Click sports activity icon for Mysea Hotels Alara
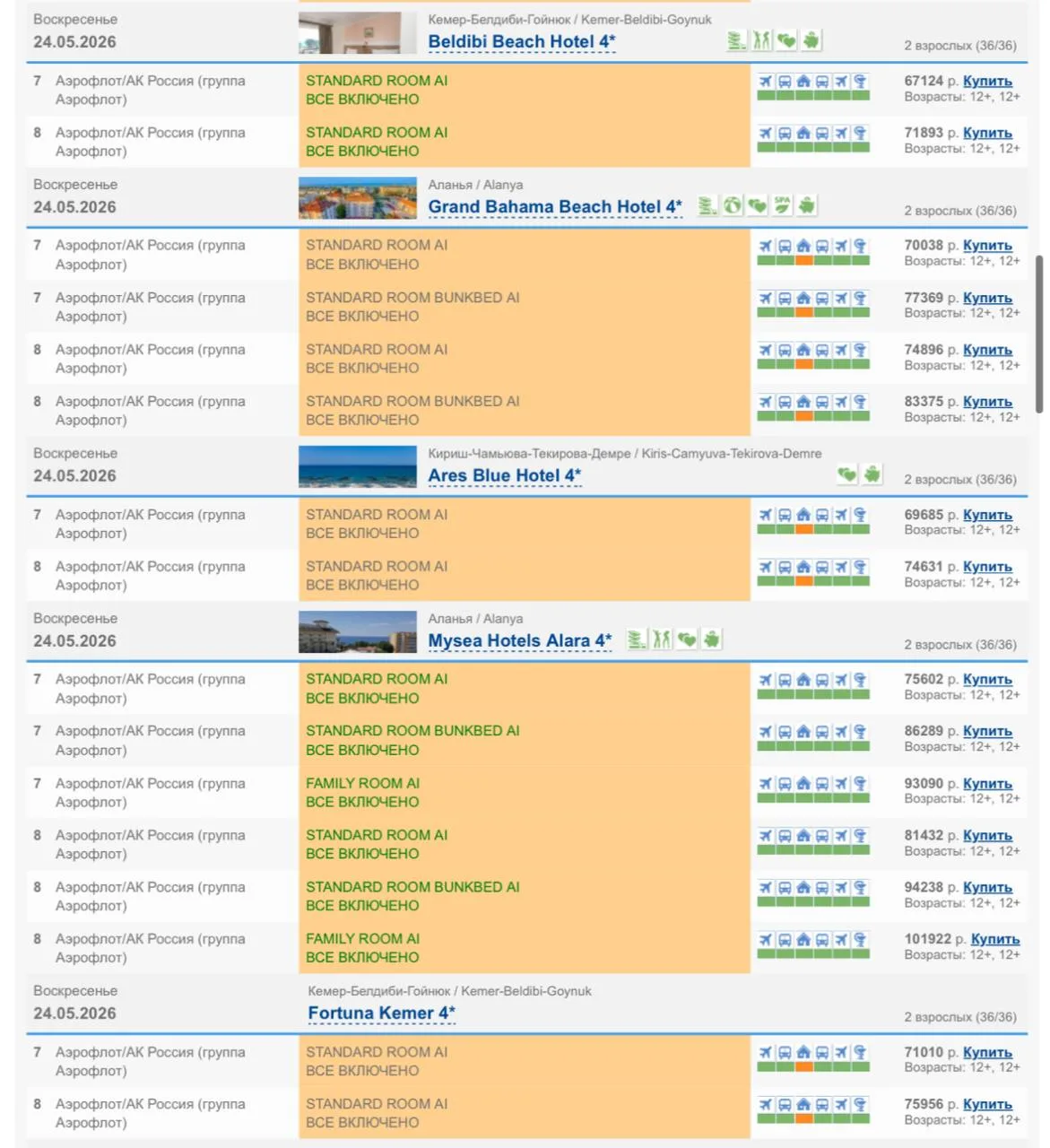The image size is (1050, 1148). coord(662,639)
